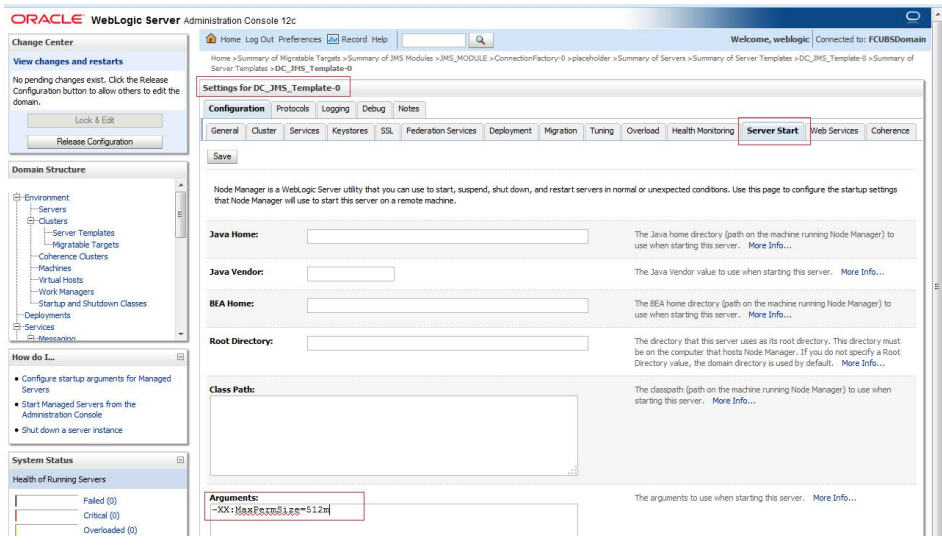Image resolution: width=942 pixels, height=558 pixels.
Task: Click More Info link for Arguments
Action: pos(834,498)
